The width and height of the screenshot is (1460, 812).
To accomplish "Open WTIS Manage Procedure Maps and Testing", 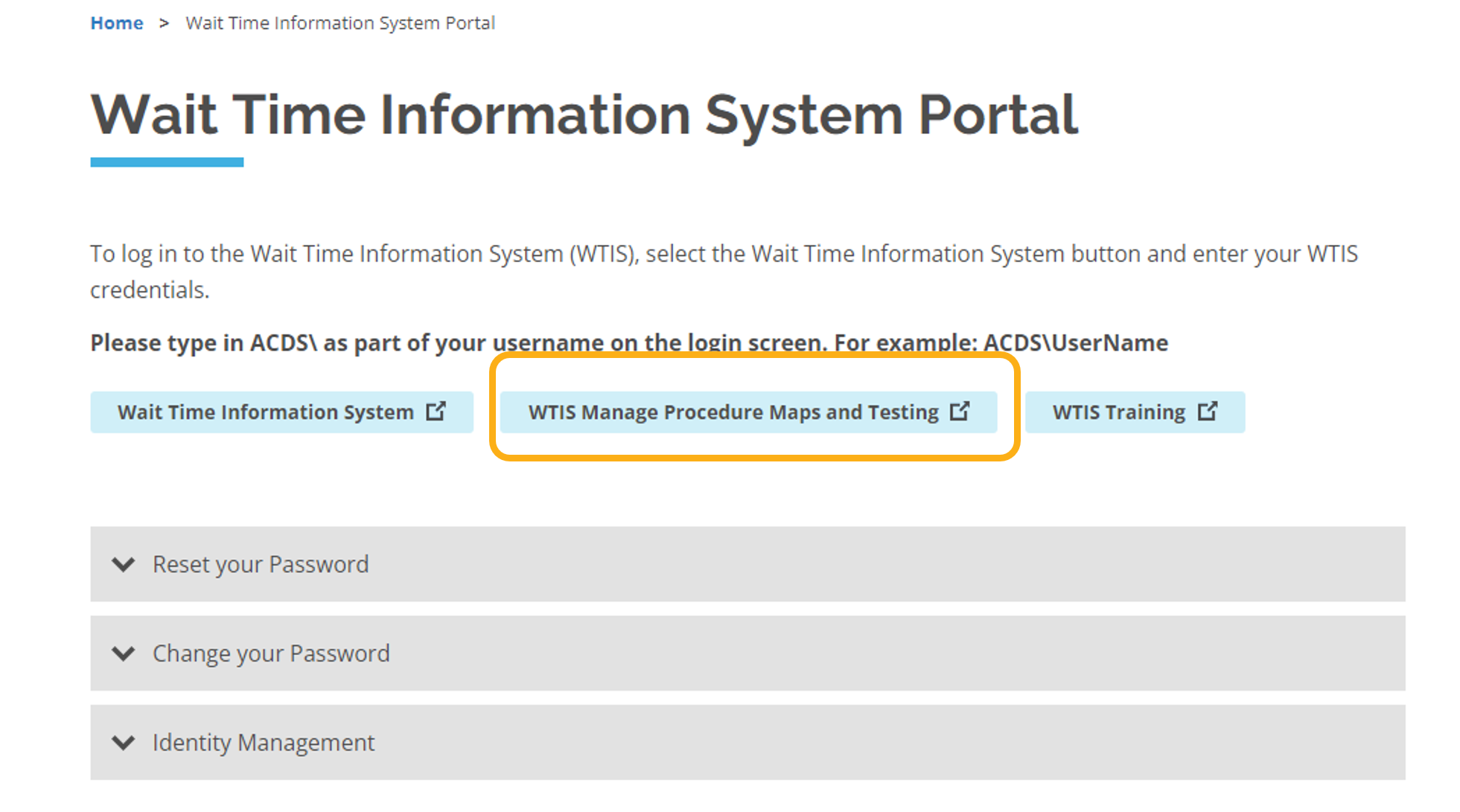I will pos(748,412).
